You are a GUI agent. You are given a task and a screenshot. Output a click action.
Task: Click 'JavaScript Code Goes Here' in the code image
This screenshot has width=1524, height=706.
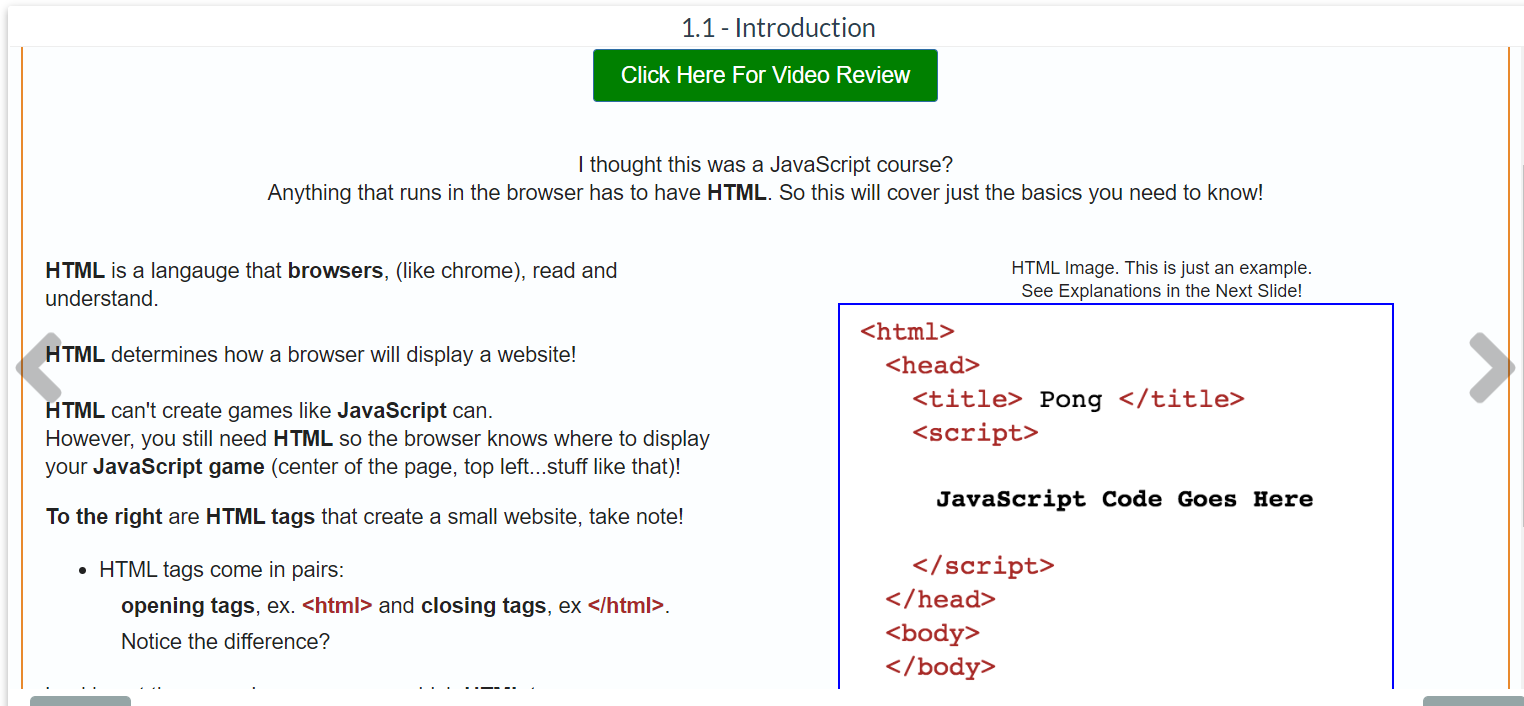point(1124,499)
